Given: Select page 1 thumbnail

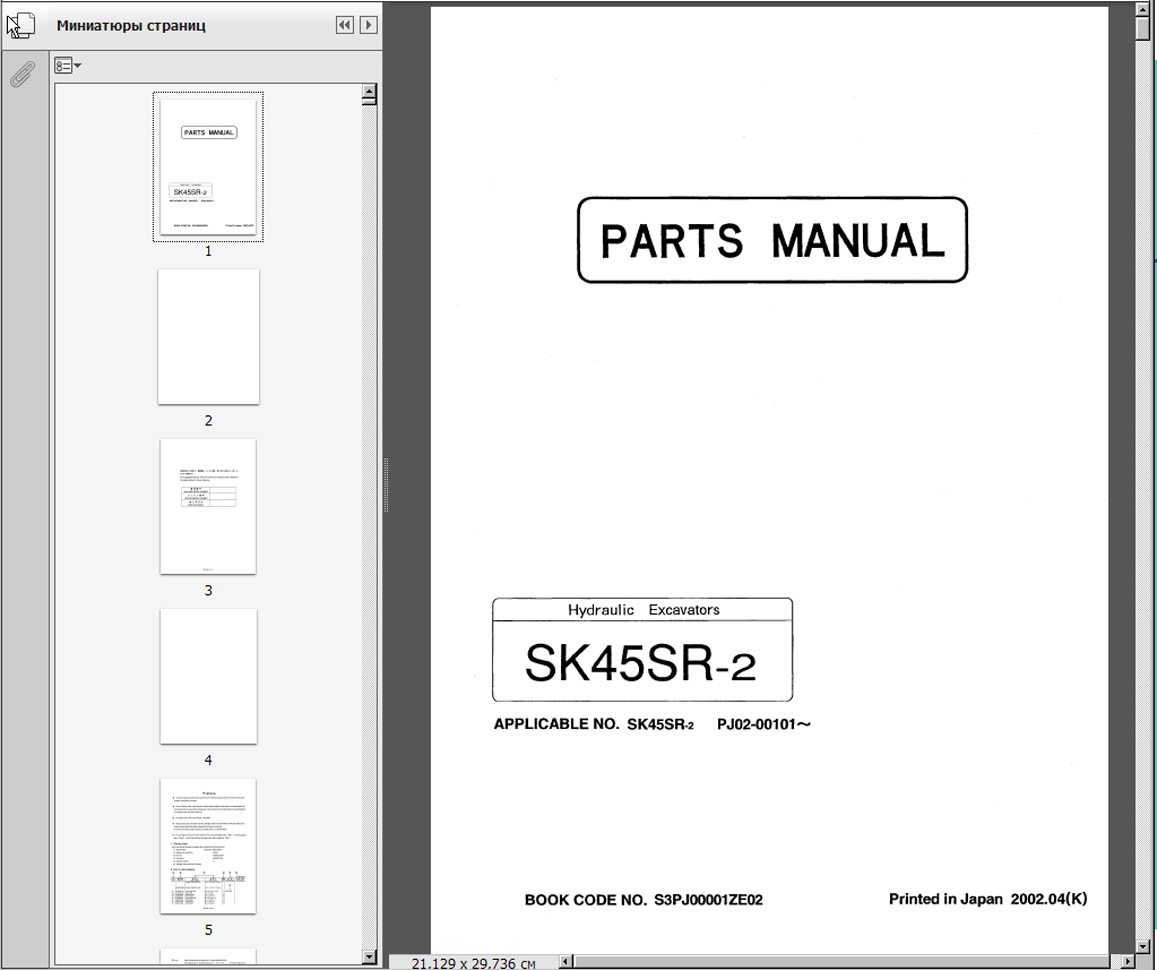Looking at the screenshot, I should point(208,167).
